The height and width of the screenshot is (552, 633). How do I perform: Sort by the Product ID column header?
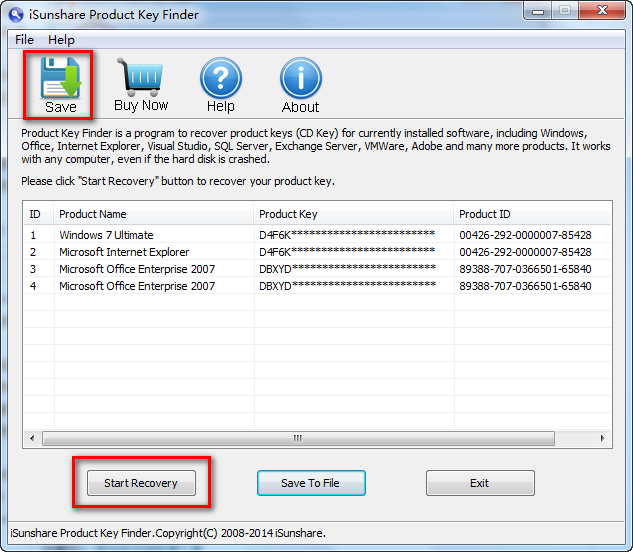pos(532,214)
